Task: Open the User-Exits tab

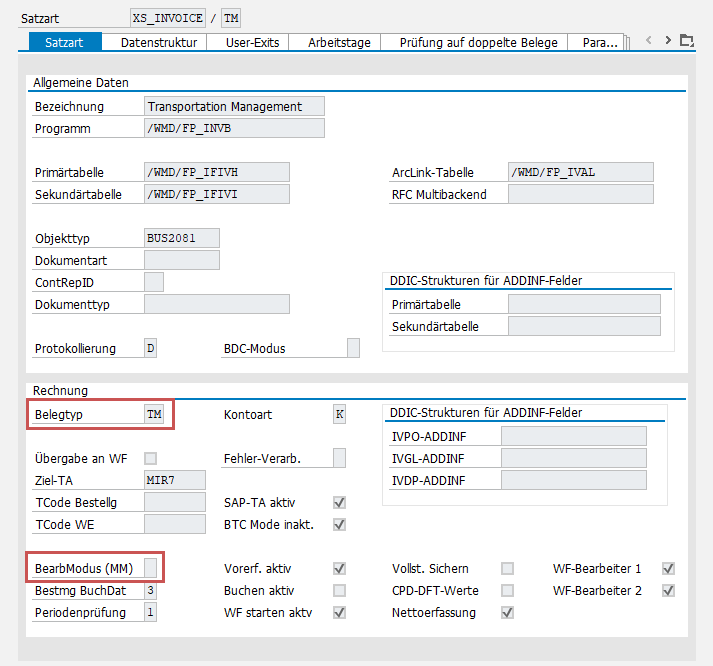Action: pos(252,42)
